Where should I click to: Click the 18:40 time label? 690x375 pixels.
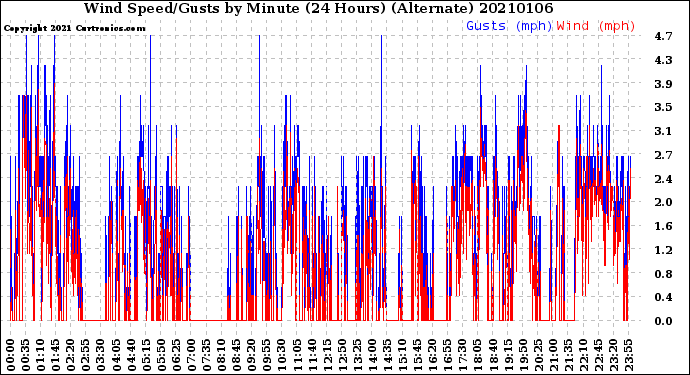point(493,355)
